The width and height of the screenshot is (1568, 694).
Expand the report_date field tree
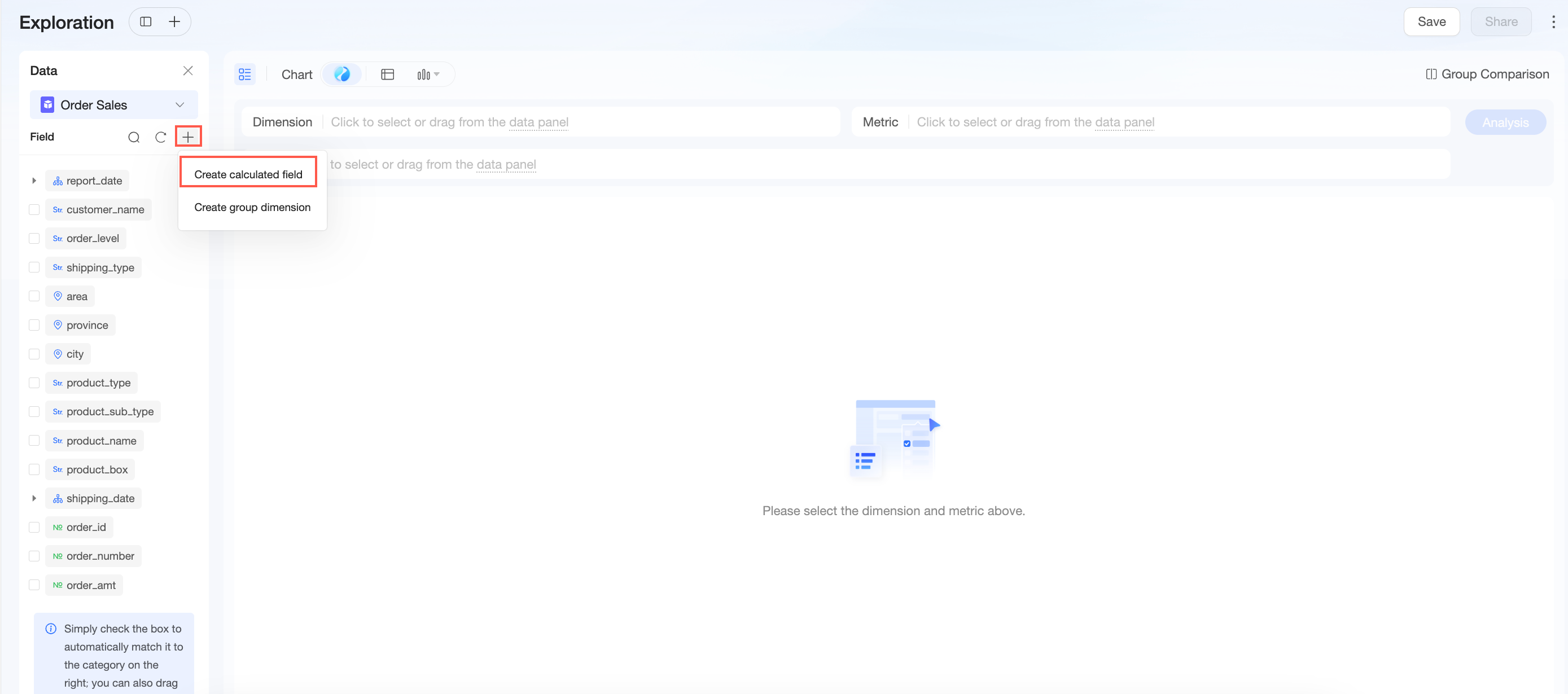click(34, 181)
